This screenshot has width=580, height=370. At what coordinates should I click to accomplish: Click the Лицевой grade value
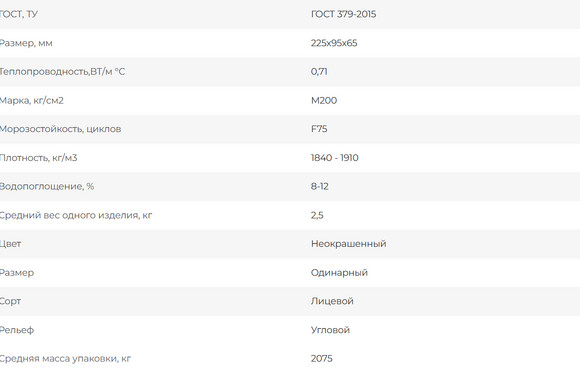point(332,301)
